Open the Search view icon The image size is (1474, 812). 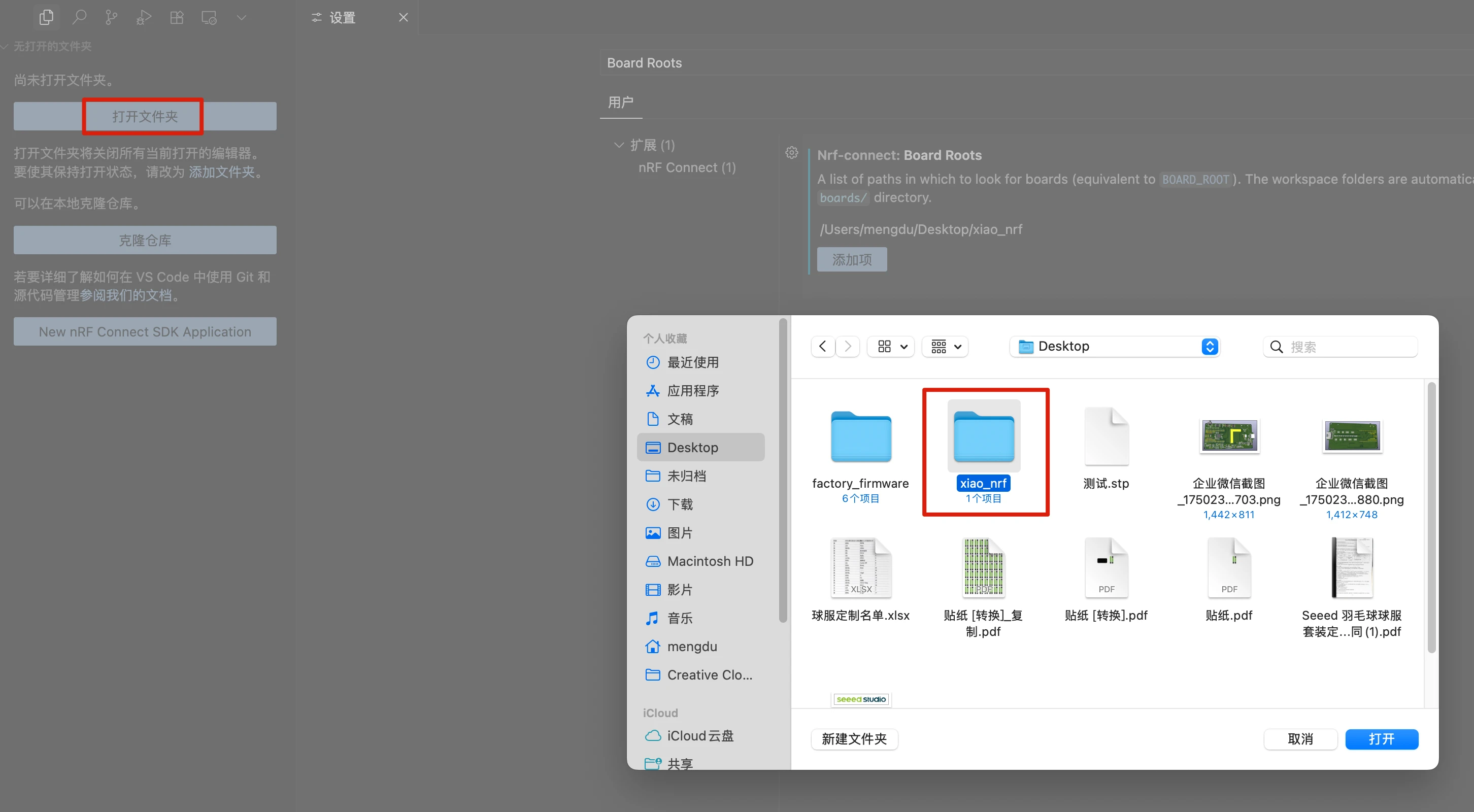coord(79,17)
